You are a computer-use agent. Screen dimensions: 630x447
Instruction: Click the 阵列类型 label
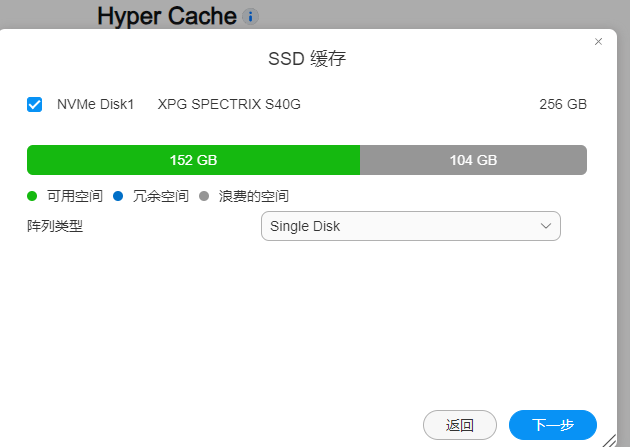(x=55, y=226)
